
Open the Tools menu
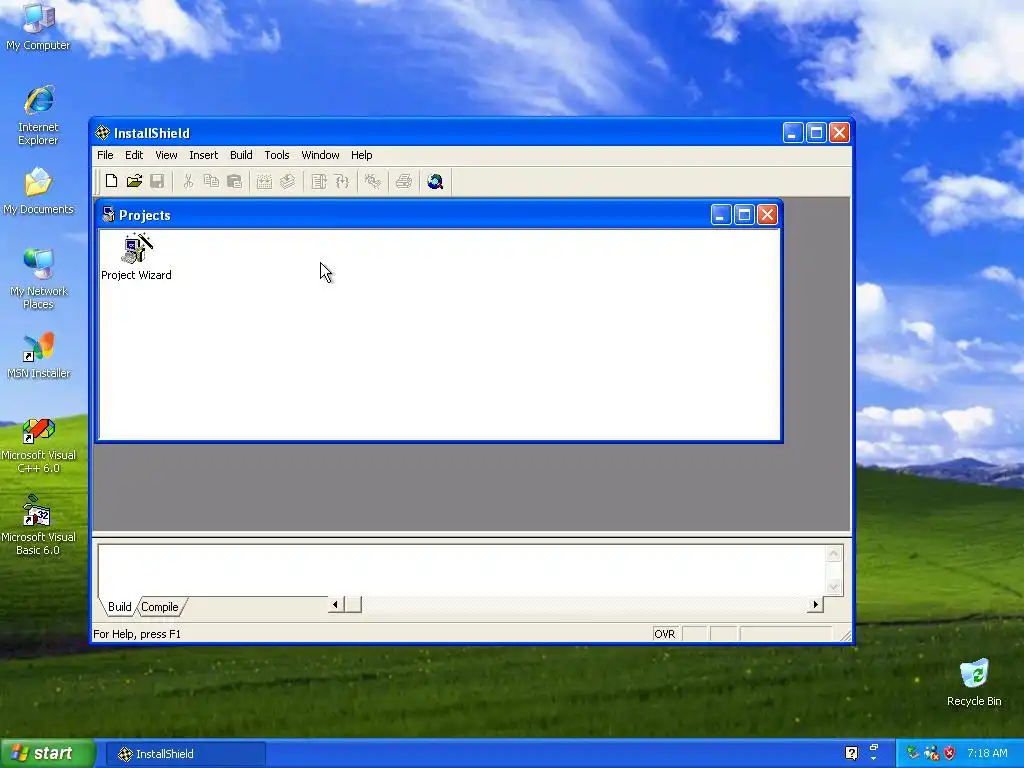point(277,155)
